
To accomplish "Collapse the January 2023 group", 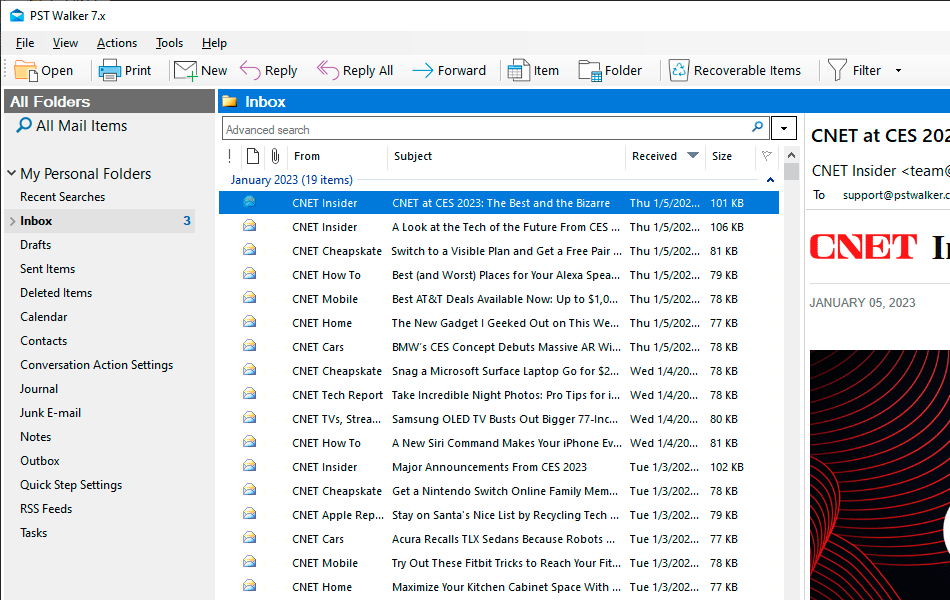I will click(x=770, y=180).
